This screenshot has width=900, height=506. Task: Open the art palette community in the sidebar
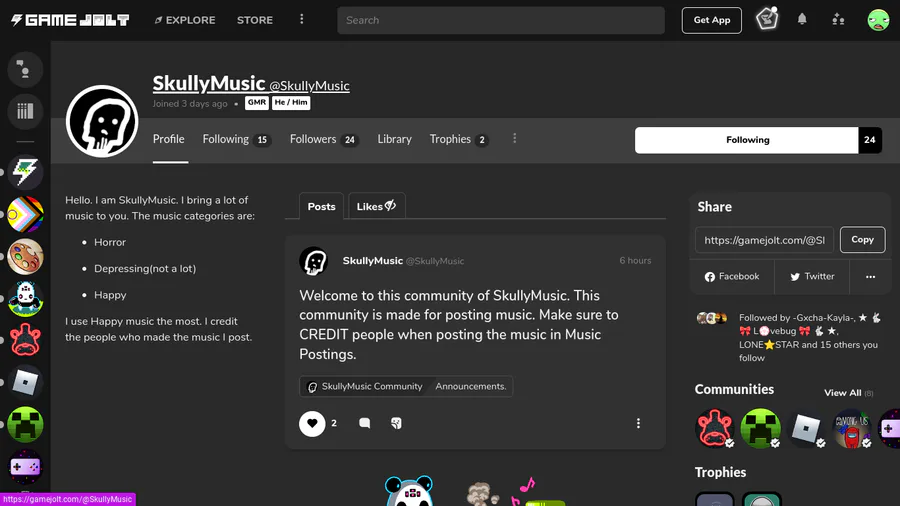pyautogui.click(x=25, y=256)
